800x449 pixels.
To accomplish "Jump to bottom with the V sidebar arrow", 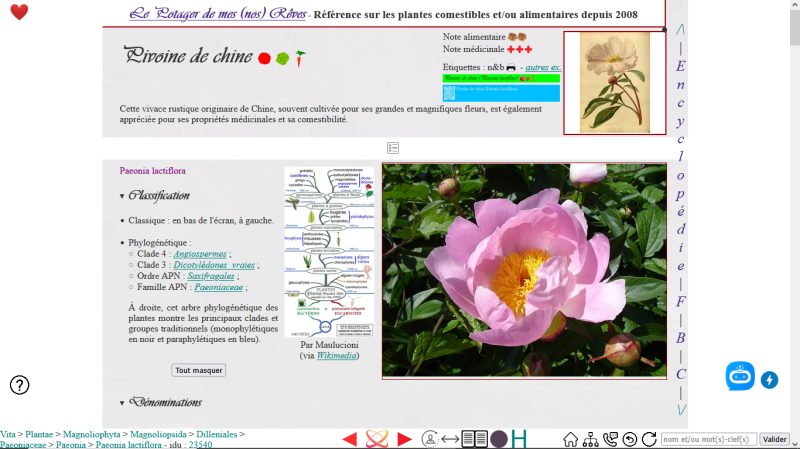I will click(682, 410).
